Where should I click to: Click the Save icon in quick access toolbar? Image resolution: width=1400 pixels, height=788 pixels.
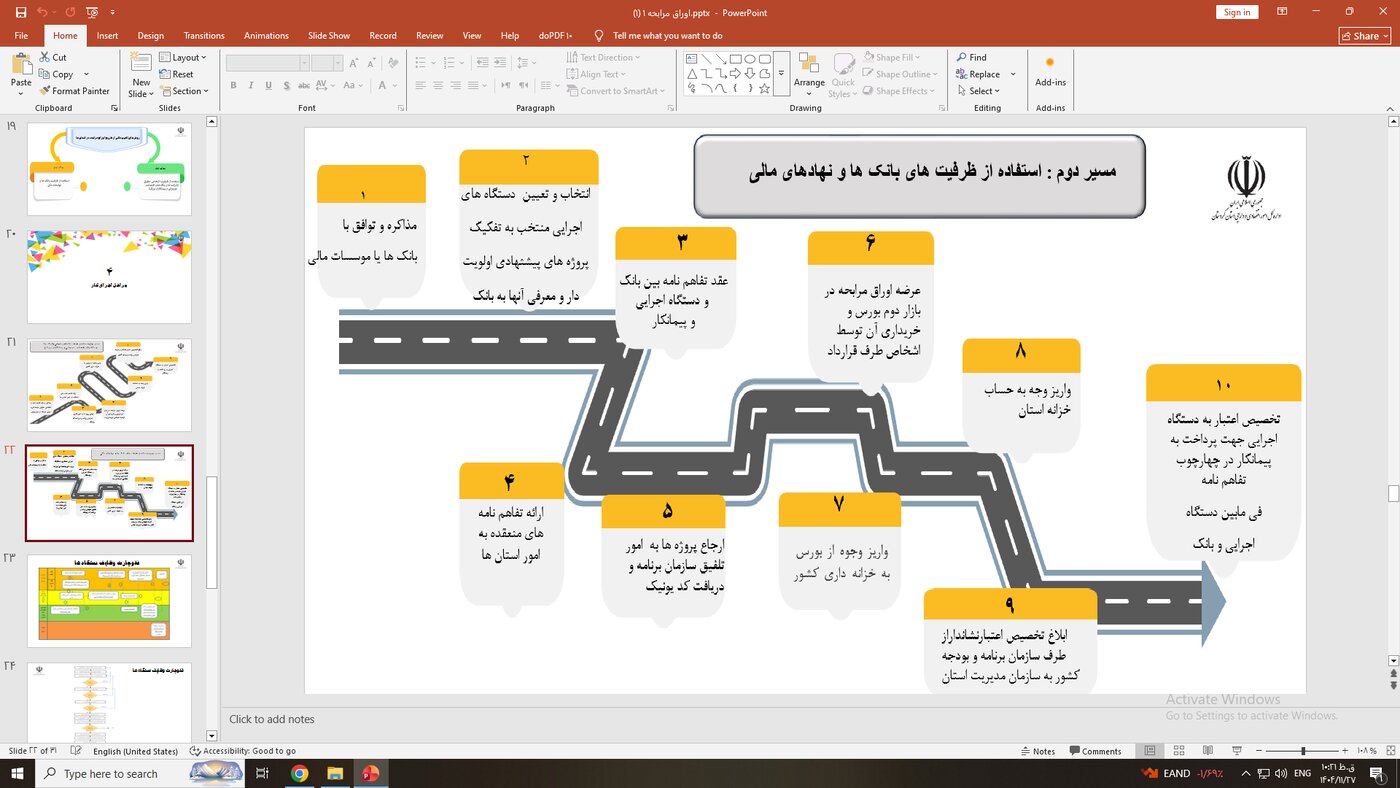21,12
